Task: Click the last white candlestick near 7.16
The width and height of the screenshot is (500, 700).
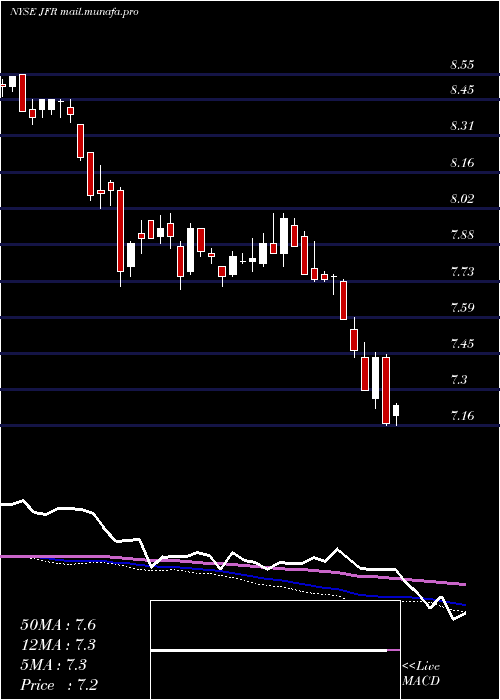Action: [396, 414]
